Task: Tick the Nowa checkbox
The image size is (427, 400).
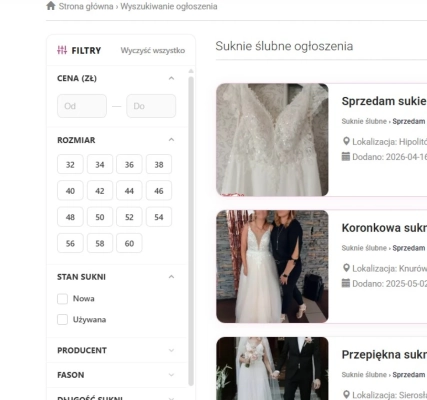Action: pos(62,299)
